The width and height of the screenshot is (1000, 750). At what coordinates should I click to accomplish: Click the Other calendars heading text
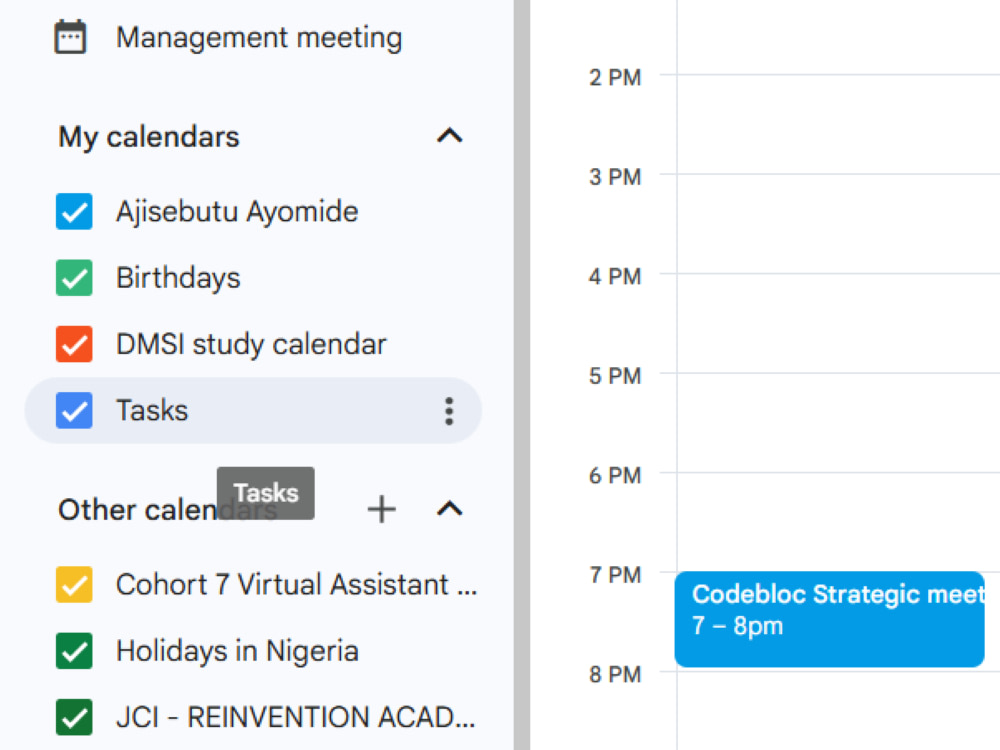click(x=168, y=510)
